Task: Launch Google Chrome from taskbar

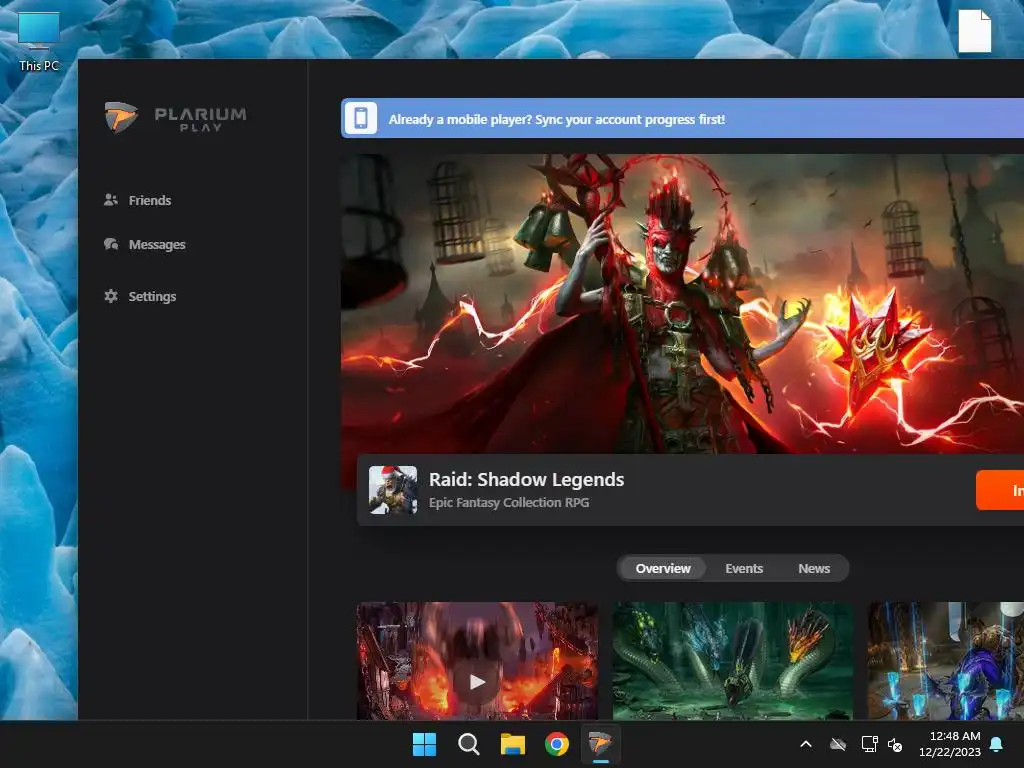Action: (557, 744)
